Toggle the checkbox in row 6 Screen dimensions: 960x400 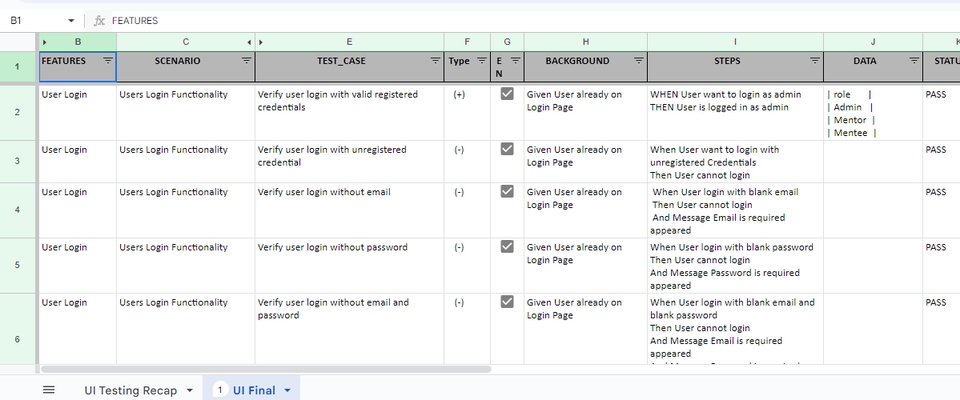[507, 302]
